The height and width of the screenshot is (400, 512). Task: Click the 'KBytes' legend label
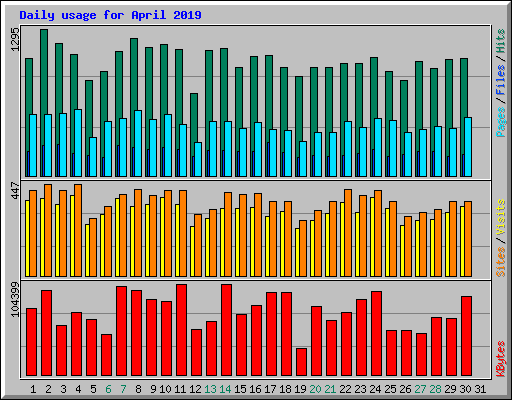[501, 359]
